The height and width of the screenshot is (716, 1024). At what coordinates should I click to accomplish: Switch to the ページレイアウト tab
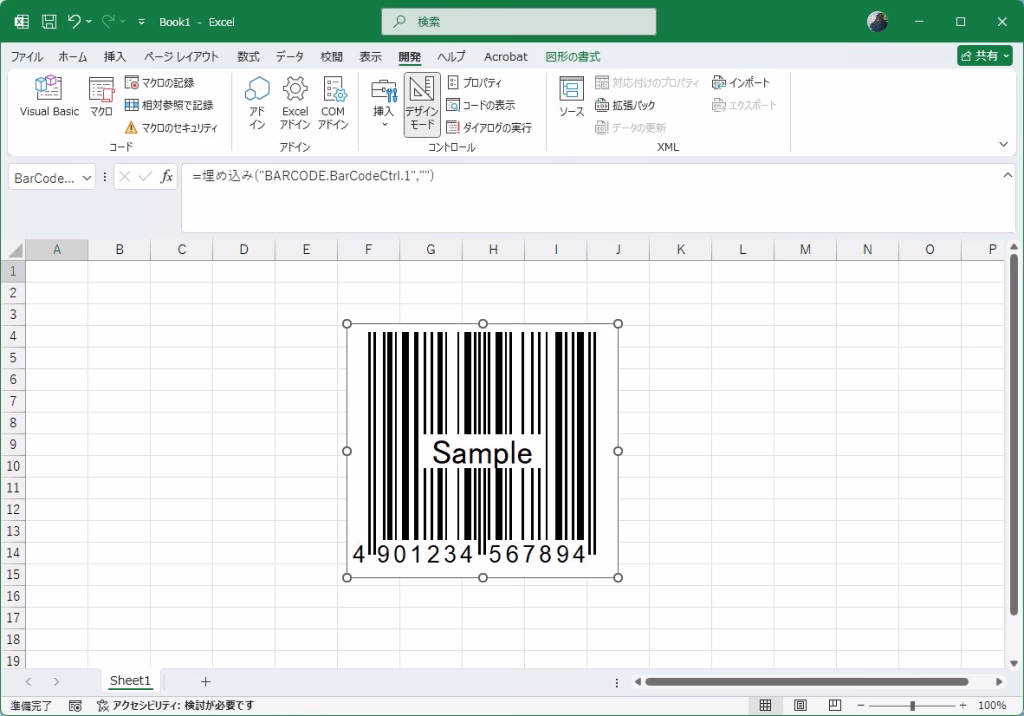pos(181,57)
